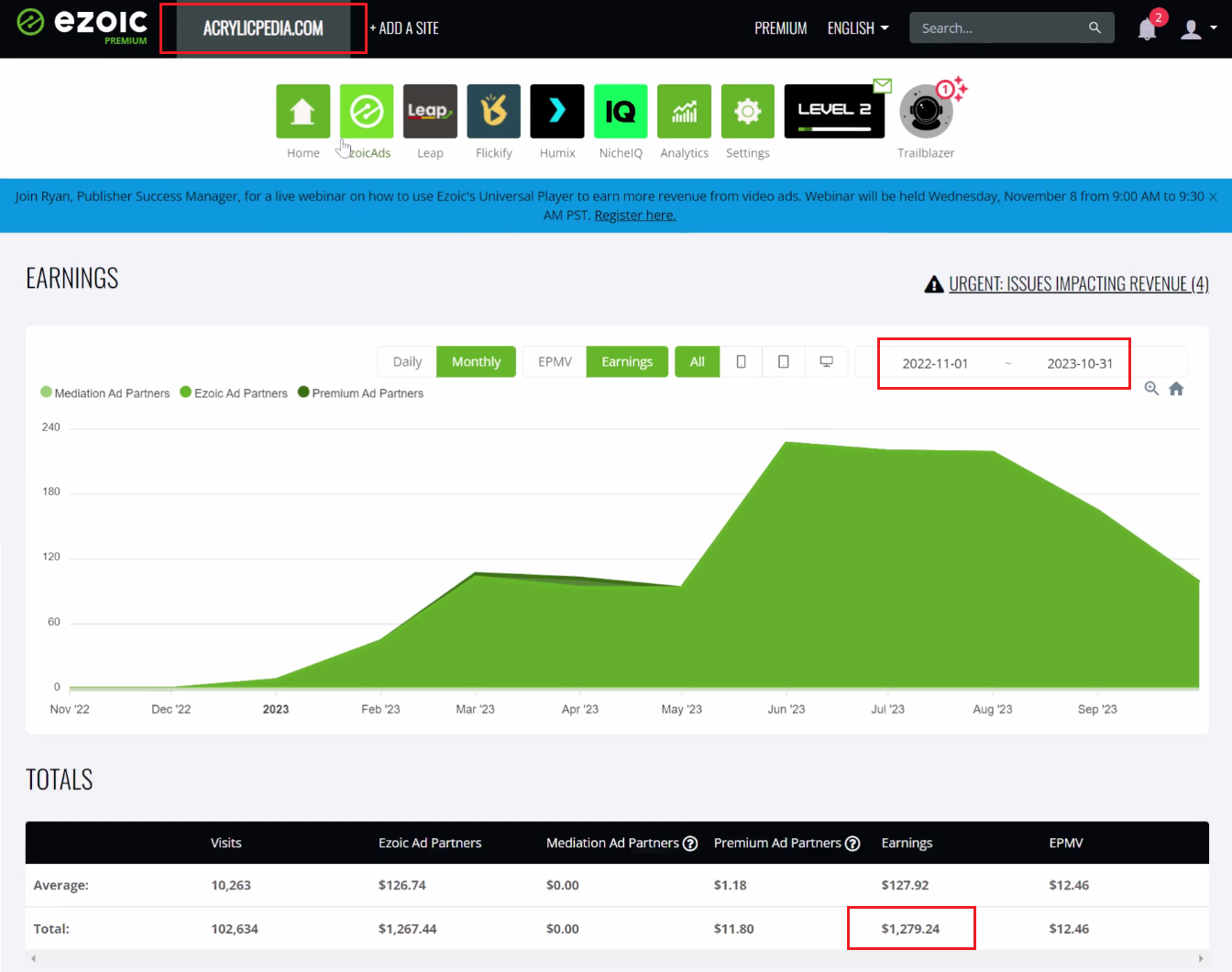
Task: Click the Earnings column header
Action: pyautogui.click(x=907, y=843)
